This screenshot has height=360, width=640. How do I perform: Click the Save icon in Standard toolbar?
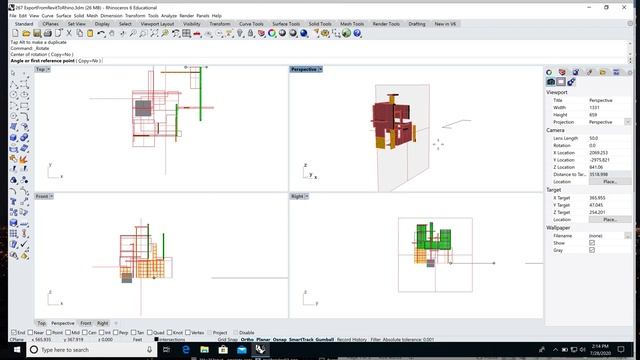pos(37,33)
